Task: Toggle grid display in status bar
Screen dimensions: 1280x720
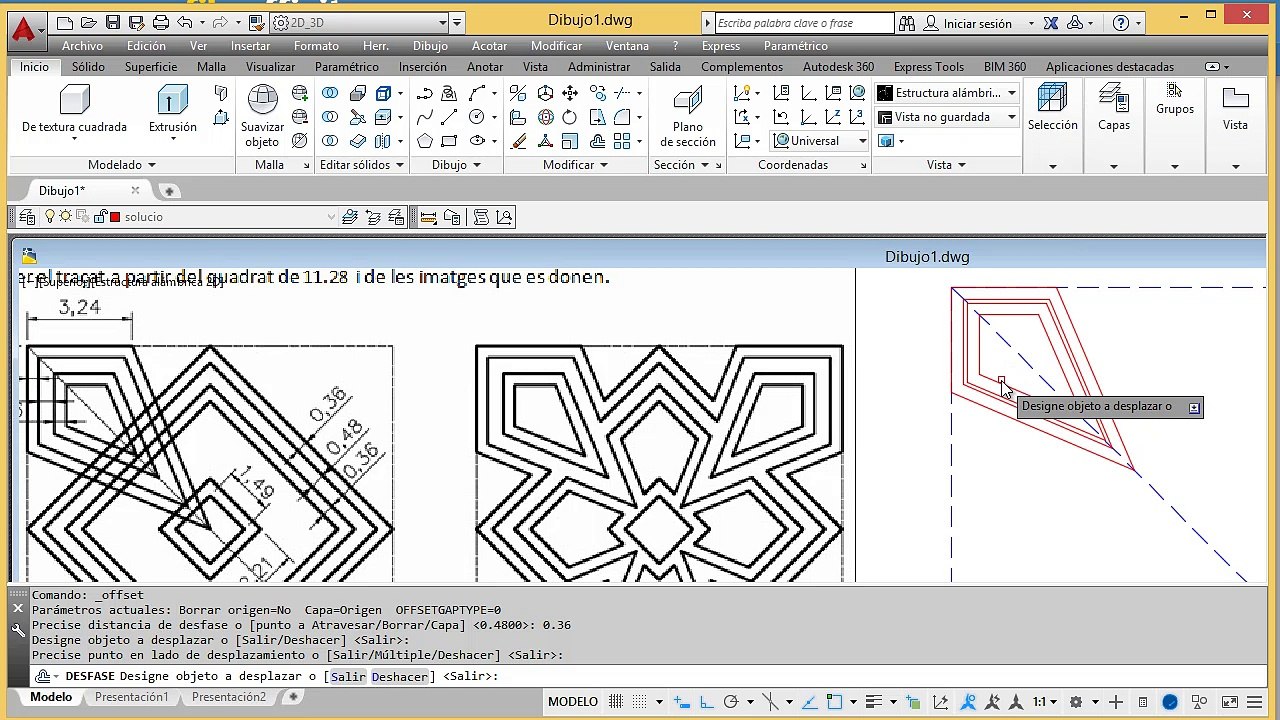Action: pyautogui.click(x=616, y=702)
